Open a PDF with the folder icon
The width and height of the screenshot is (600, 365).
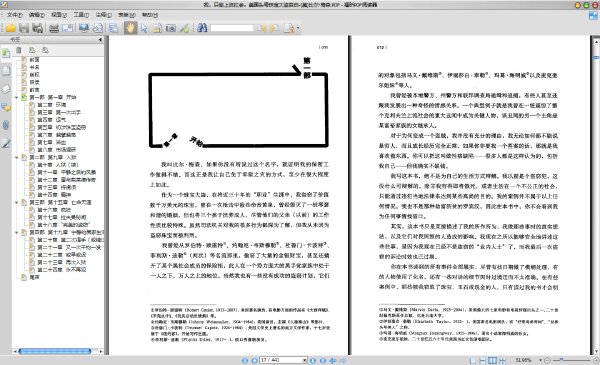point(10,28)
